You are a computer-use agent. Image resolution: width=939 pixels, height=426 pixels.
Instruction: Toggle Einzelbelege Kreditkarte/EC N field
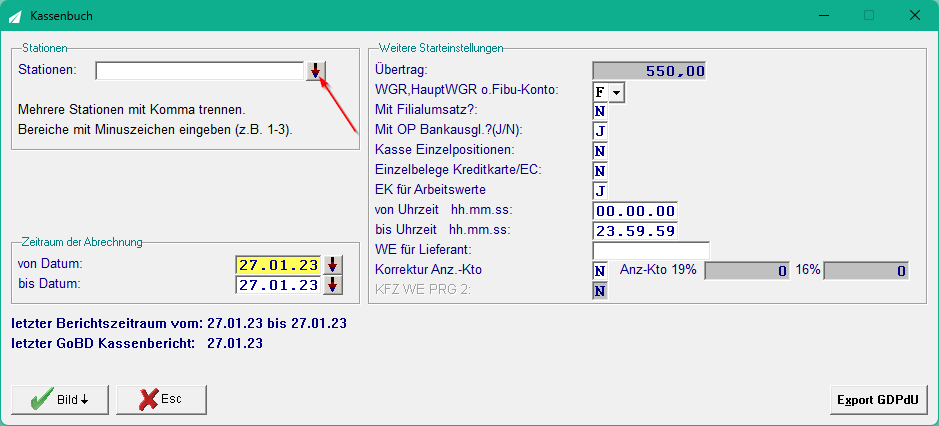pyautogui.click(x=599, y=171)
